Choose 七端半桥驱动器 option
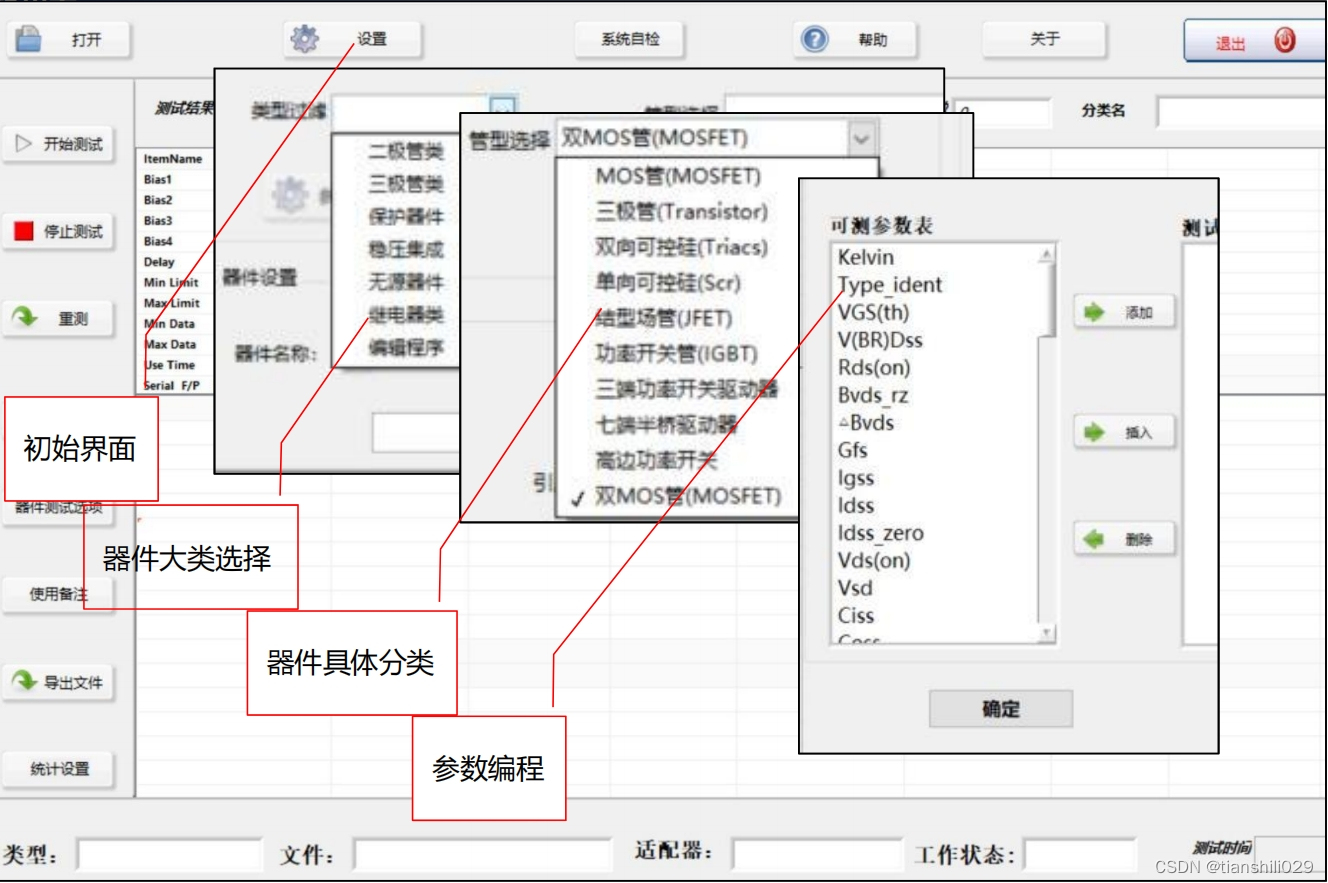The image size is (1328, 883). point(666,425)
